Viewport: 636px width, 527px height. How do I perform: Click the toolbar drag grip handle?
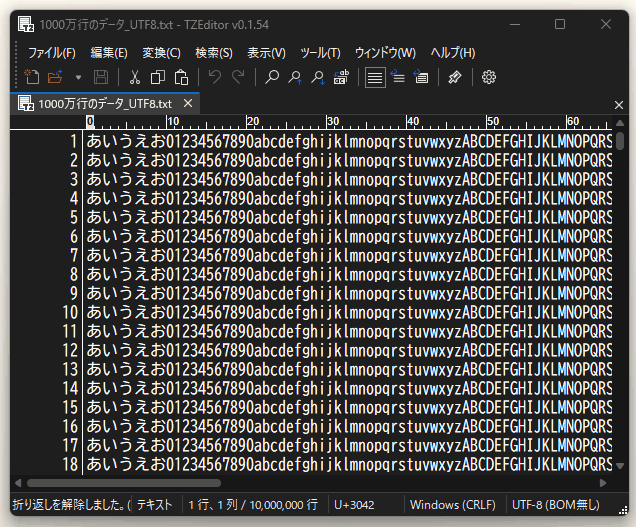click(16, 65)
